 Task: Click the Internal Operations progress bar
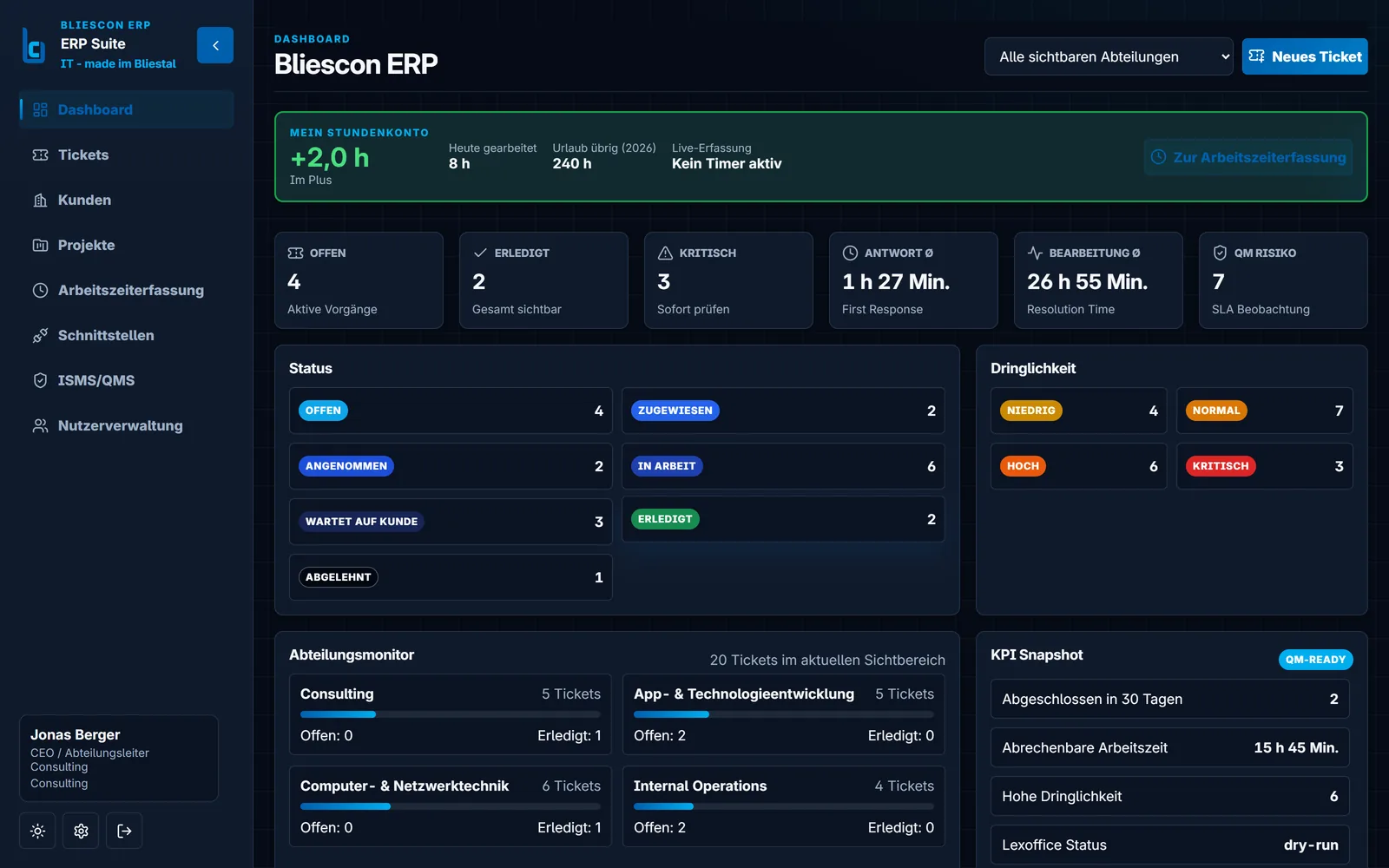tap(784, 806)
